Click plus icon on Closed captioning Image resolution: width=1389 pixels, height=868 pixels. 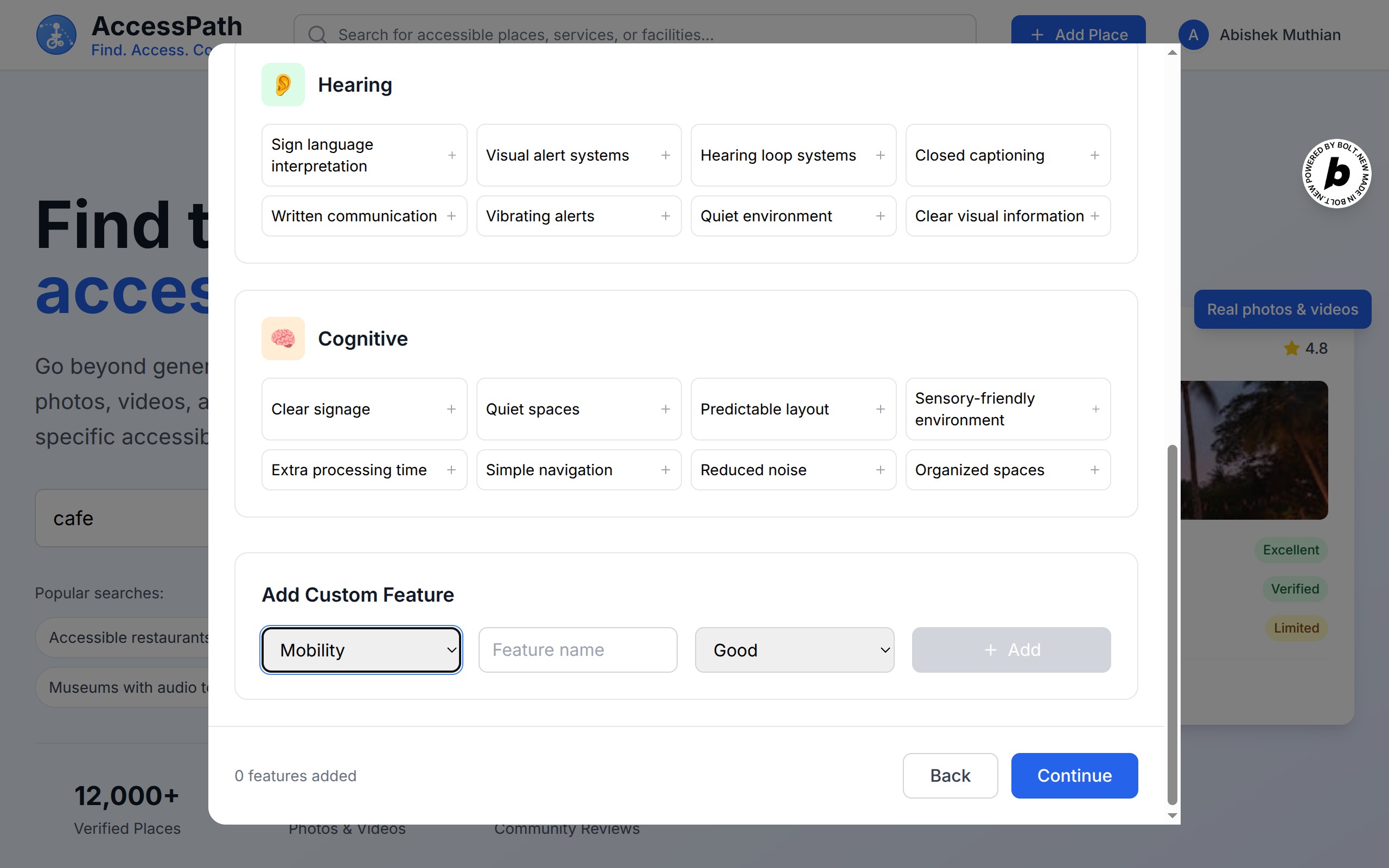(x=1094, y=156)
